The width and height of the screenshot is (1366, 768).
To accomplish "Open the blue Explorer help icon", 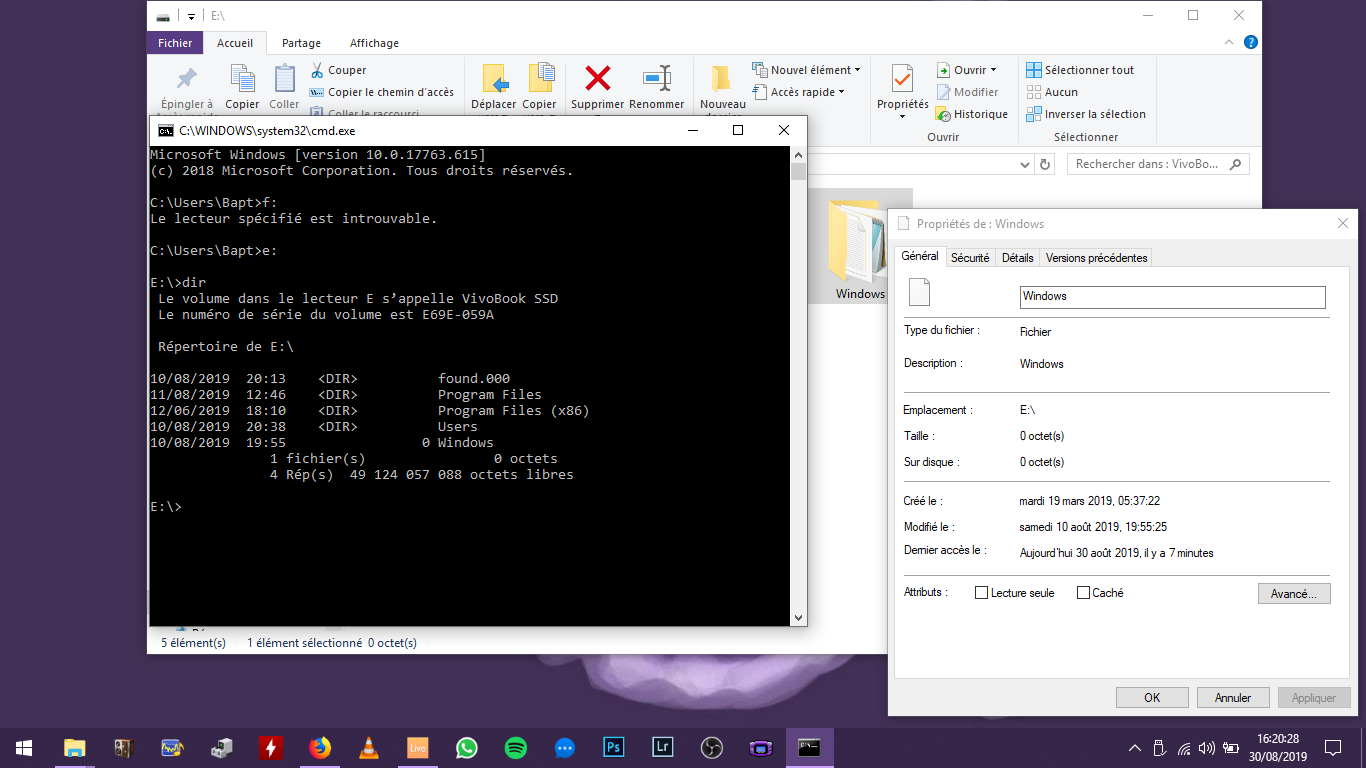I will pyautogui.click(x=1250, y=43).
